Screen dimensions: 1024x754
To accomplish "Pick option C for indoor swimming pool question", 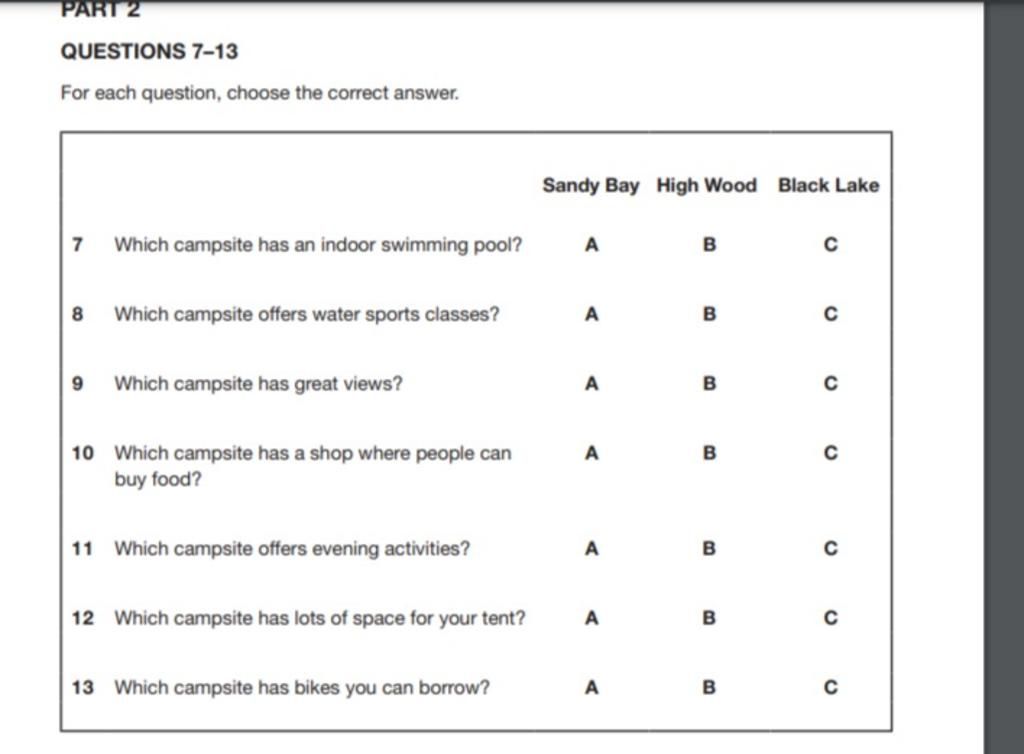I will (830, 244).
